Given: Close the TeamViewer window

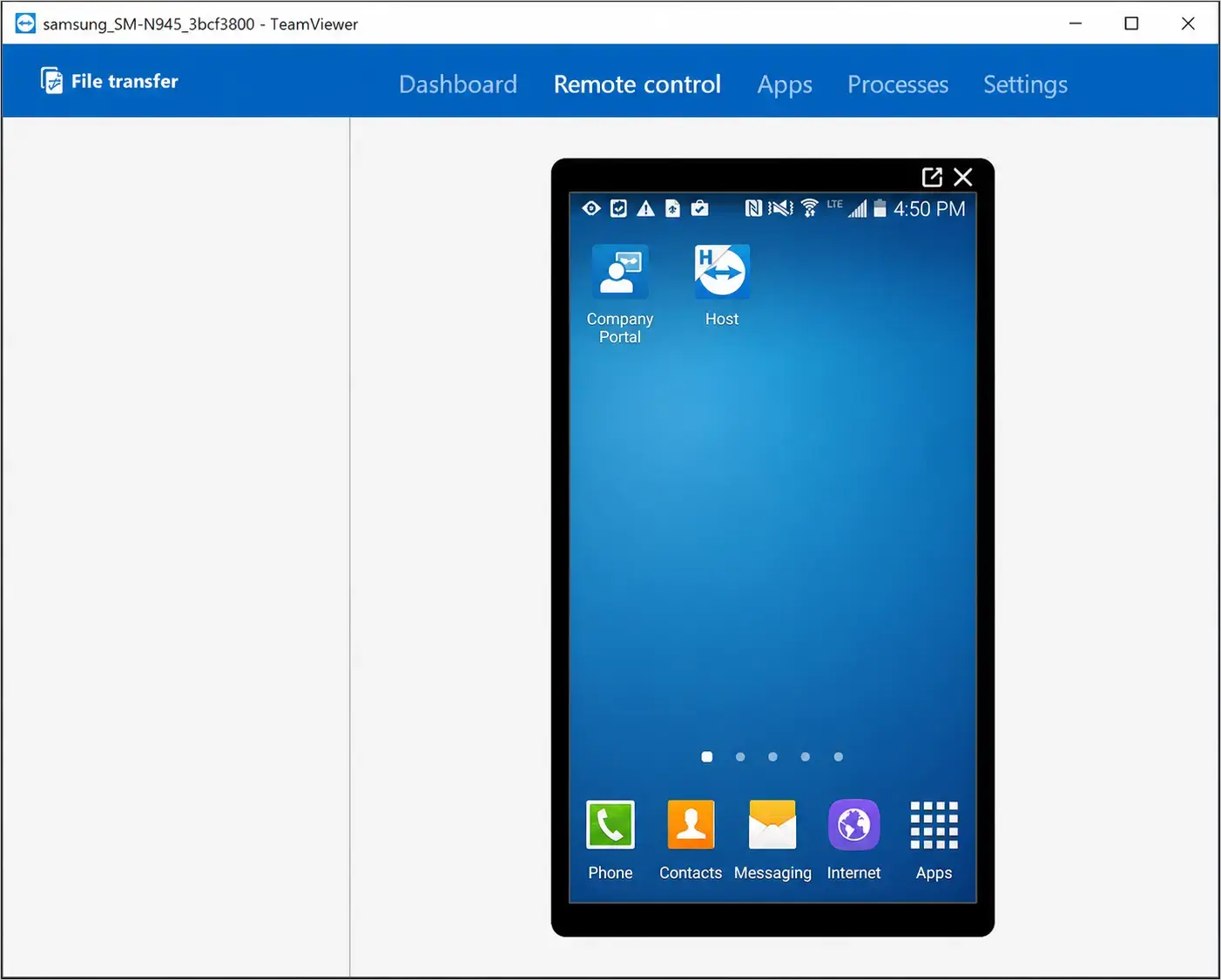Looking at the screenshot, I should (x=1188, y=24).
